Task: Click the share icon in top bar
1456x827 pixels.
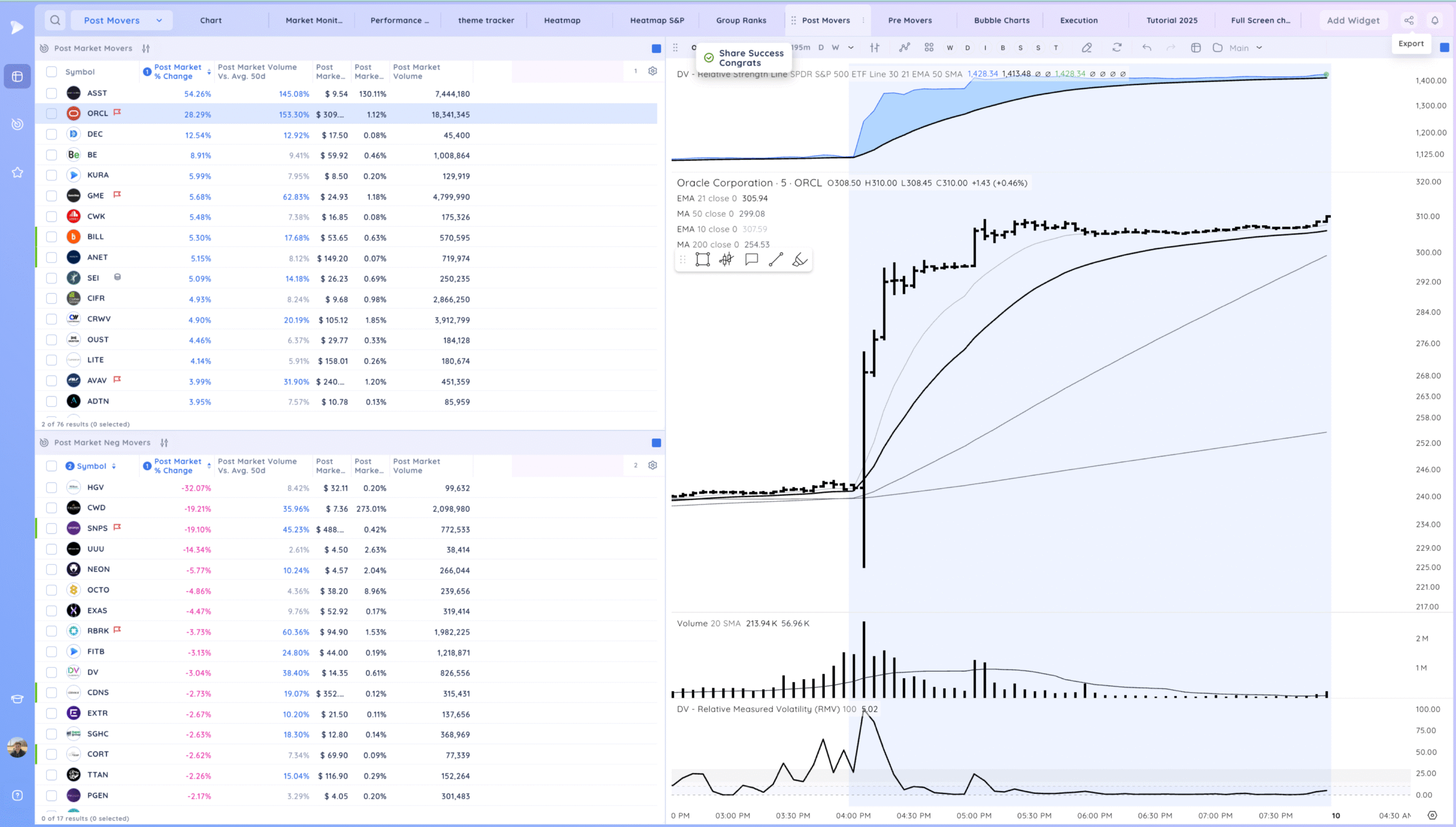Action: [1409, 20]
